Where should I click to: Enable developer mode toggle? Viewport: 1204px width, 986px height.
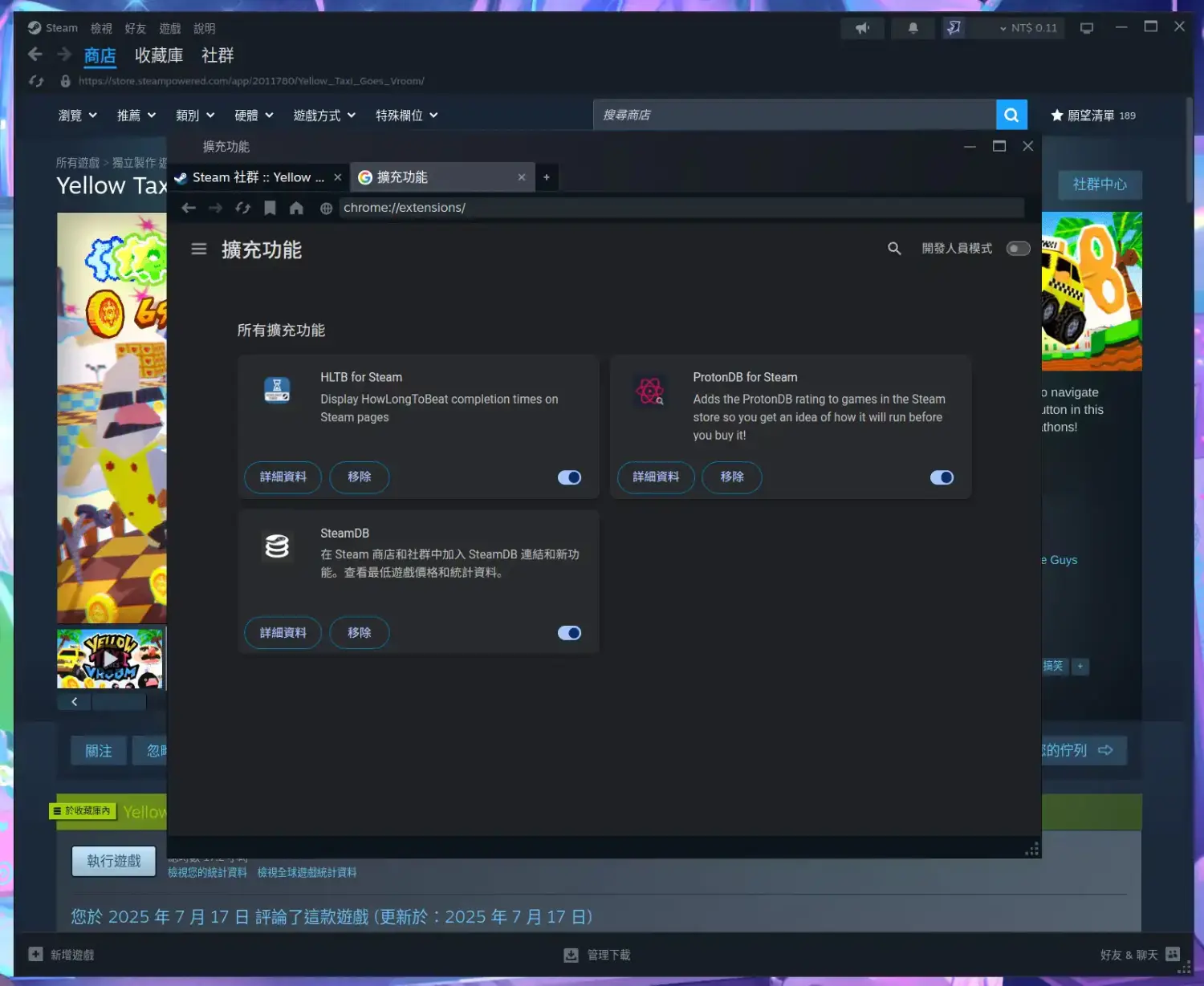(x=1018, y=249)
